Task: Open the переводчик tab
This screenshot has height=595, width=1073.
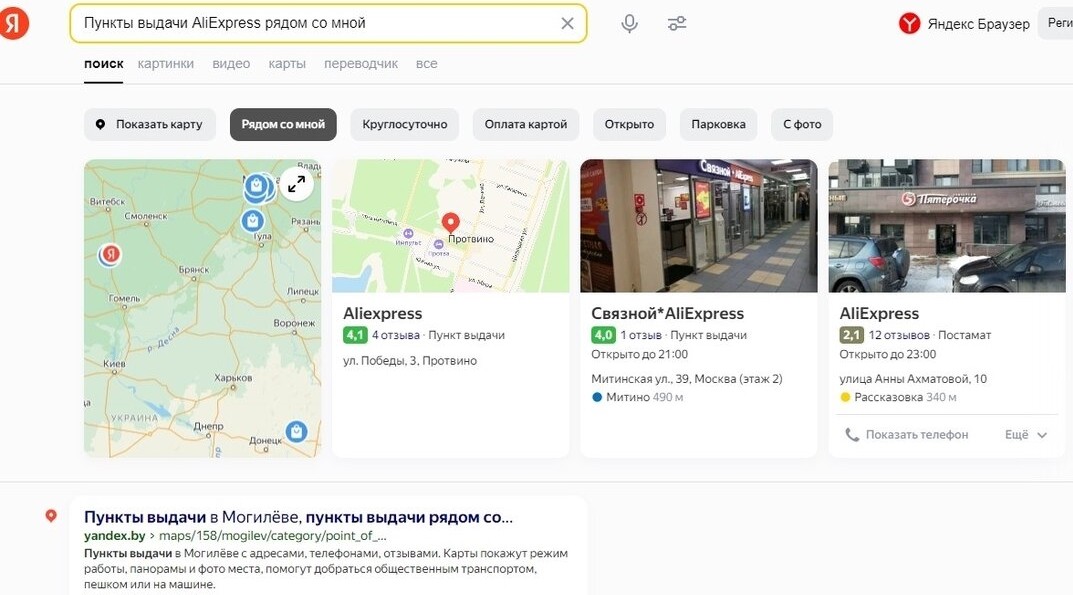Action: coord(361,64)
